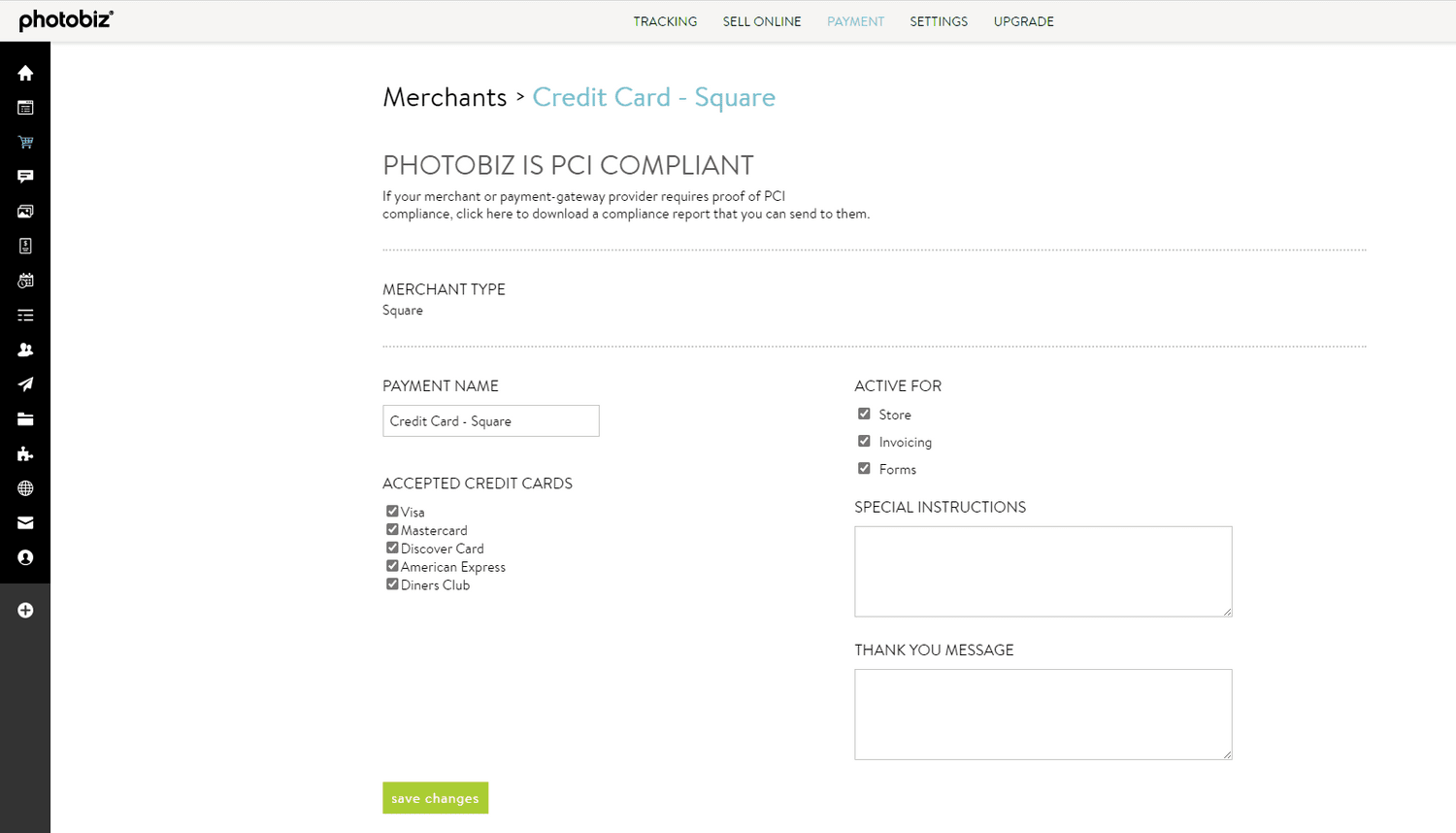Image resolution: width=1456 pixels, height=833 pixels.
Task: Click inside the Payment Name field
Action: tap(490, 420)
